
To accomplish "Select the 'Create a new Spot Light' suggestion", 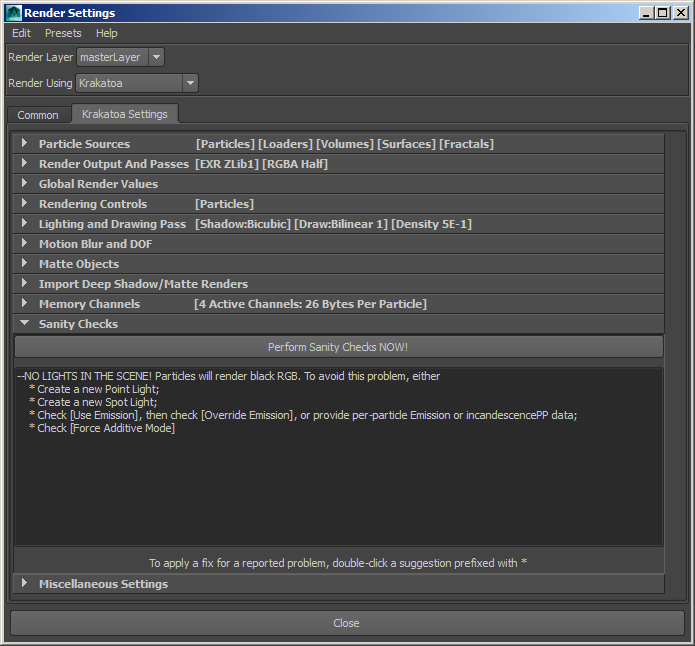I will tap(93, 402).
